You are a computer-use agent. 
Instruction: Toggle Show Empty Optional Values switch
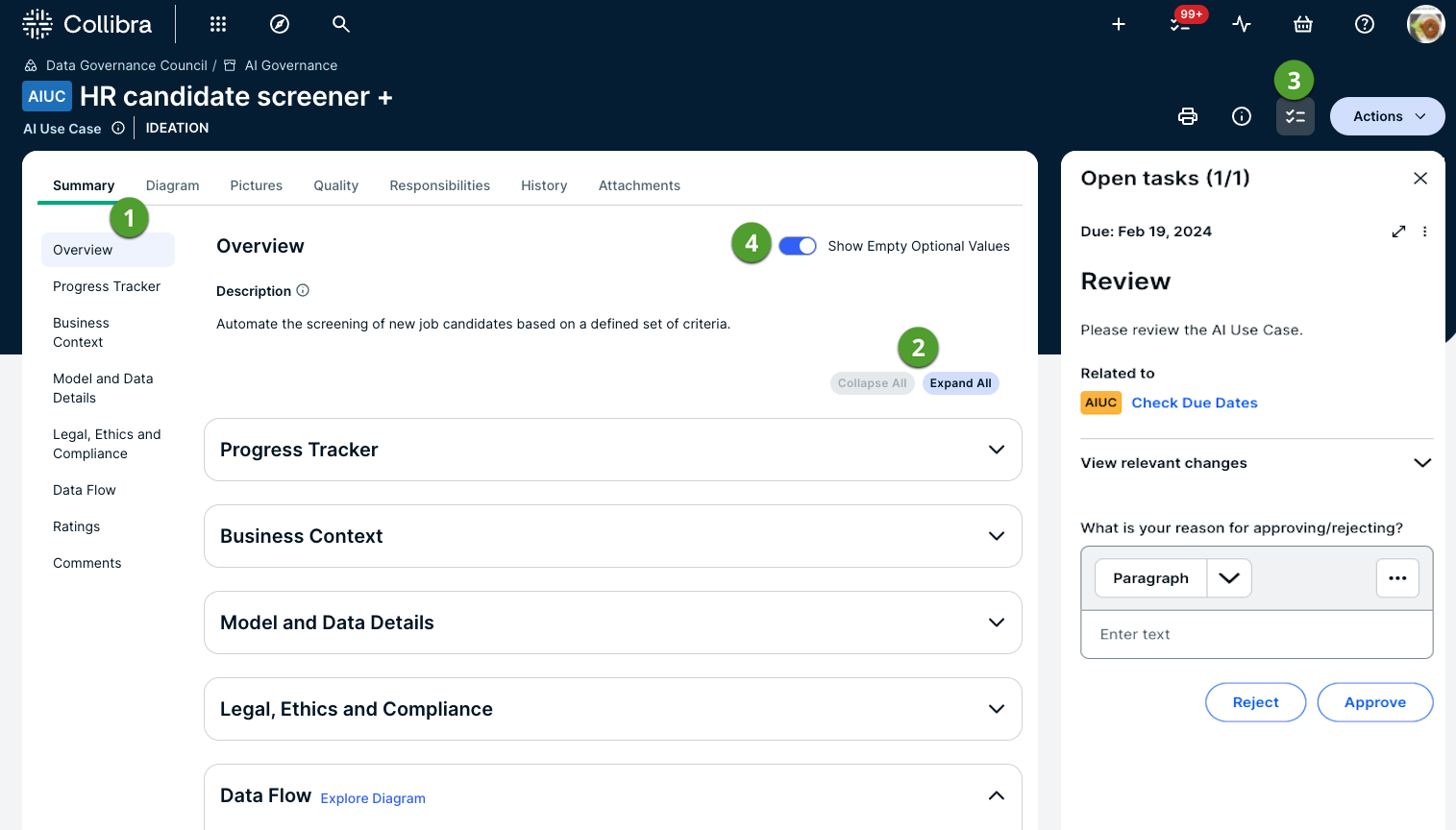pos(798,246)
